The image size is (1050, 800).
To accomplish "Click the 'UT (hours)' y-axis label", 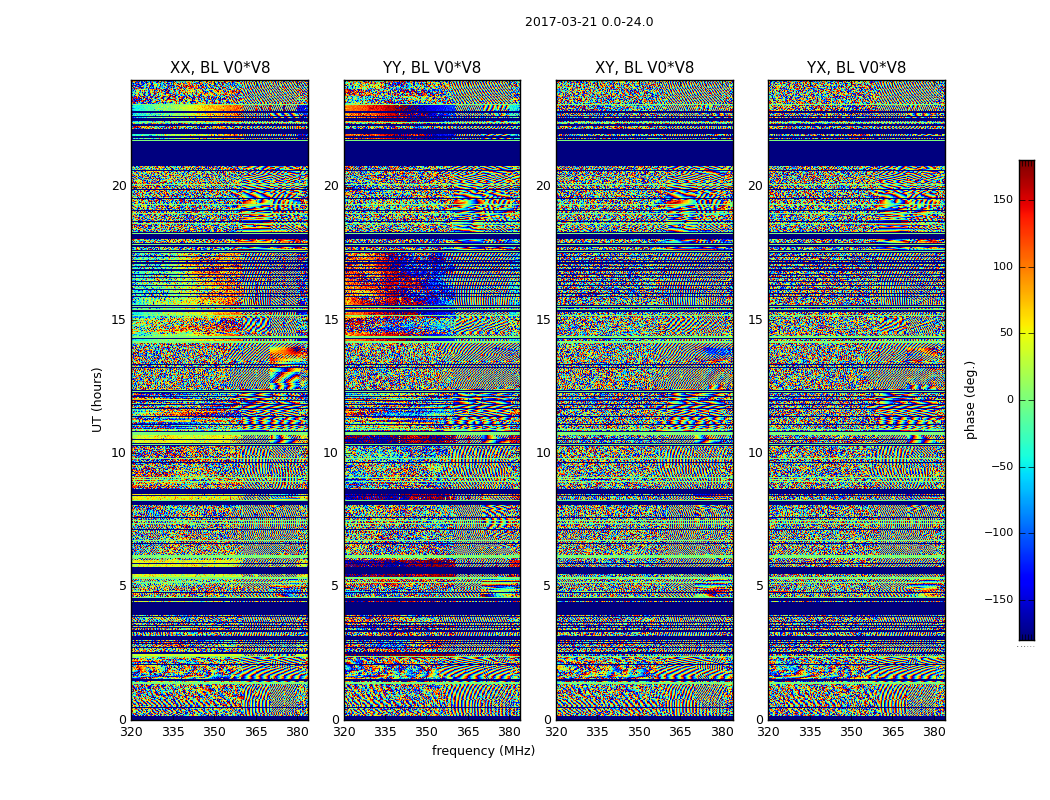I will 97,400.
